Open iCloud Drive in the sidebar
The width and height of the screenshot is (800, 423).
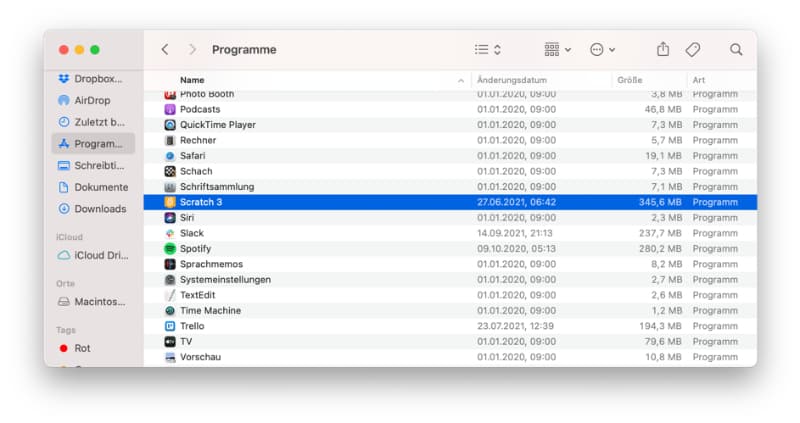[92, 255]
